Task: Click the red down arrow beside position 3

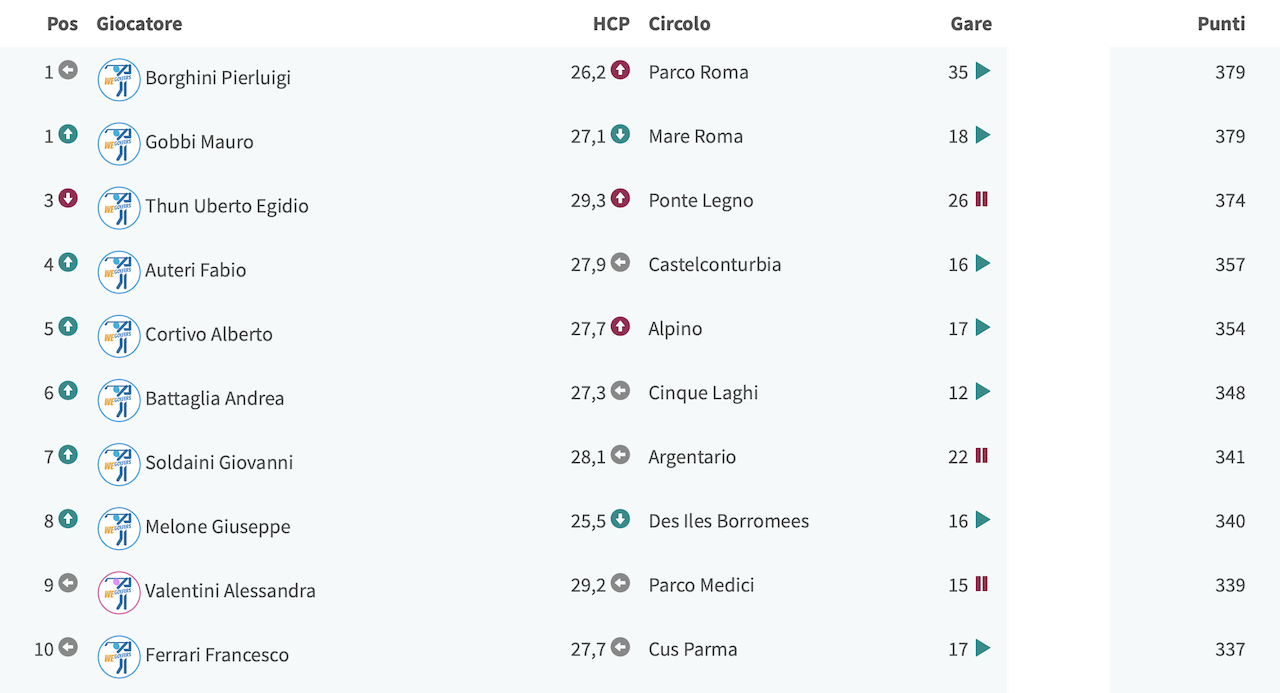Action: coord(68,198)
